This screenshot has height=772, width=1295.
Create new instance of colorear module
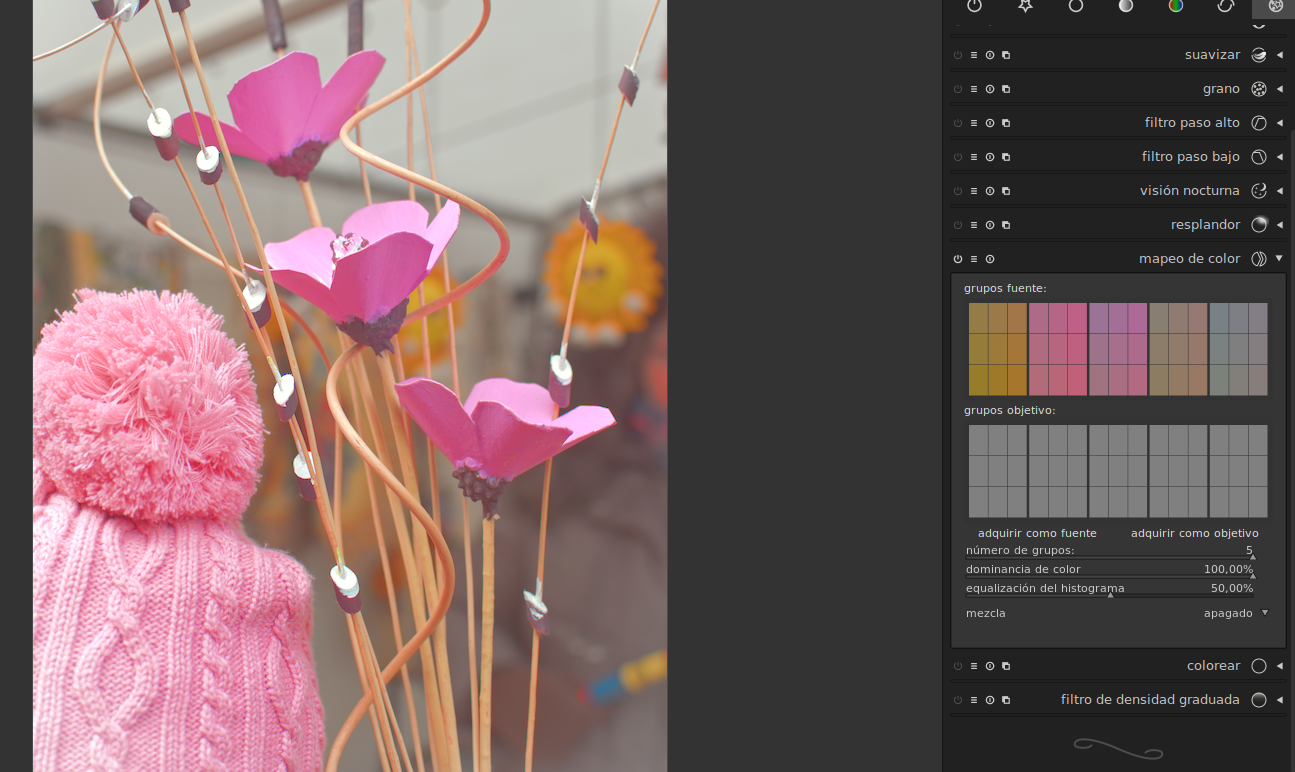[1006, 666]
